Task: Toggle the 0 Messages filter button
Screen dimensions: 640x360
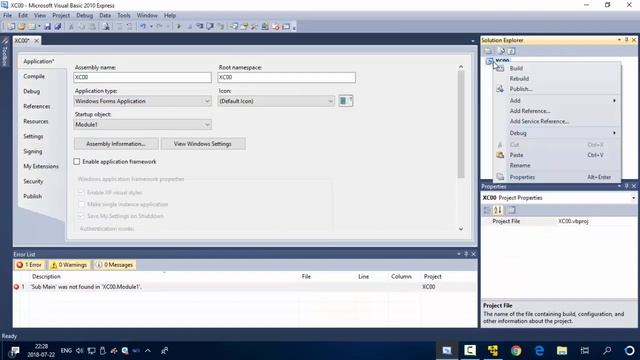Action: tap(114, 265)
